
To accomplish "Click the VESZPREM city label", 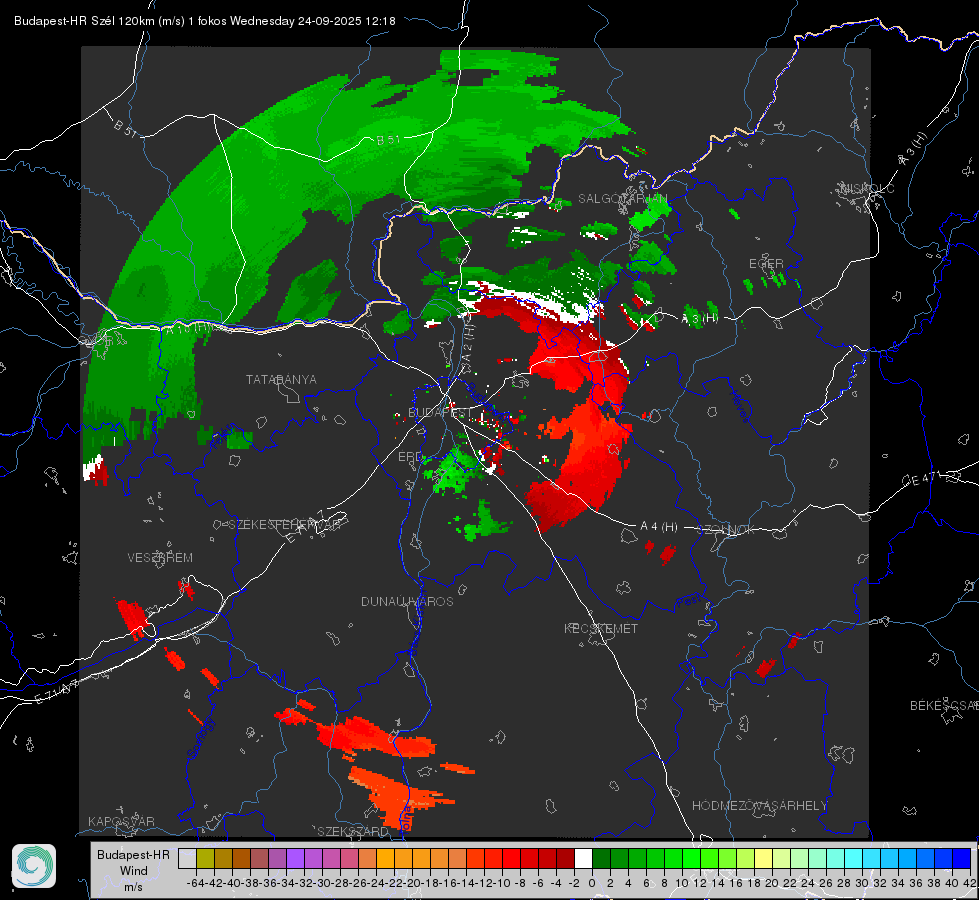I will (x=160, y=558).
